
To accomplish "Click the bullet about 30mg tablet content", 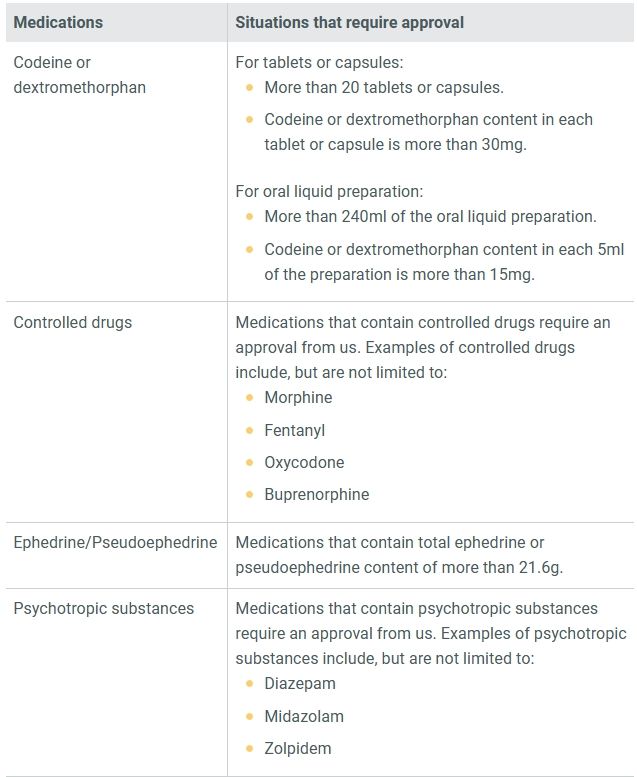I will click(428, 132).
